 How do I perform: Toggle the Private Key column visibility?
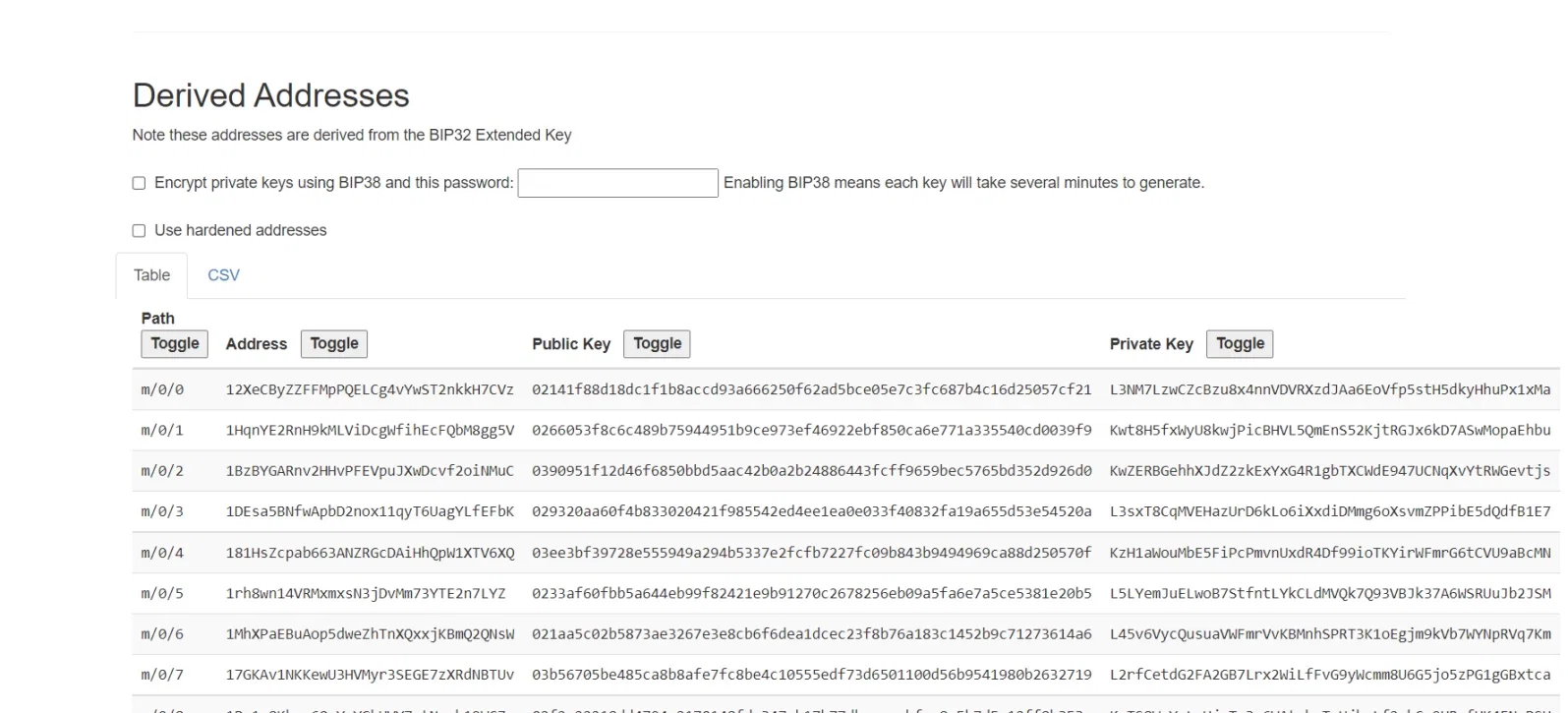click(x=1240, y=343)
